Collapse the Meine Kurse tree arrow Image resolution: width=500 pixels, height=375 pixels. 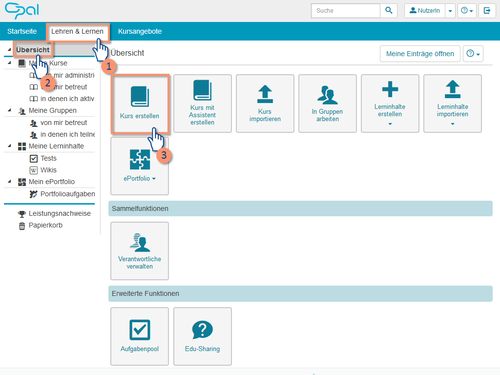pos(9,63)
